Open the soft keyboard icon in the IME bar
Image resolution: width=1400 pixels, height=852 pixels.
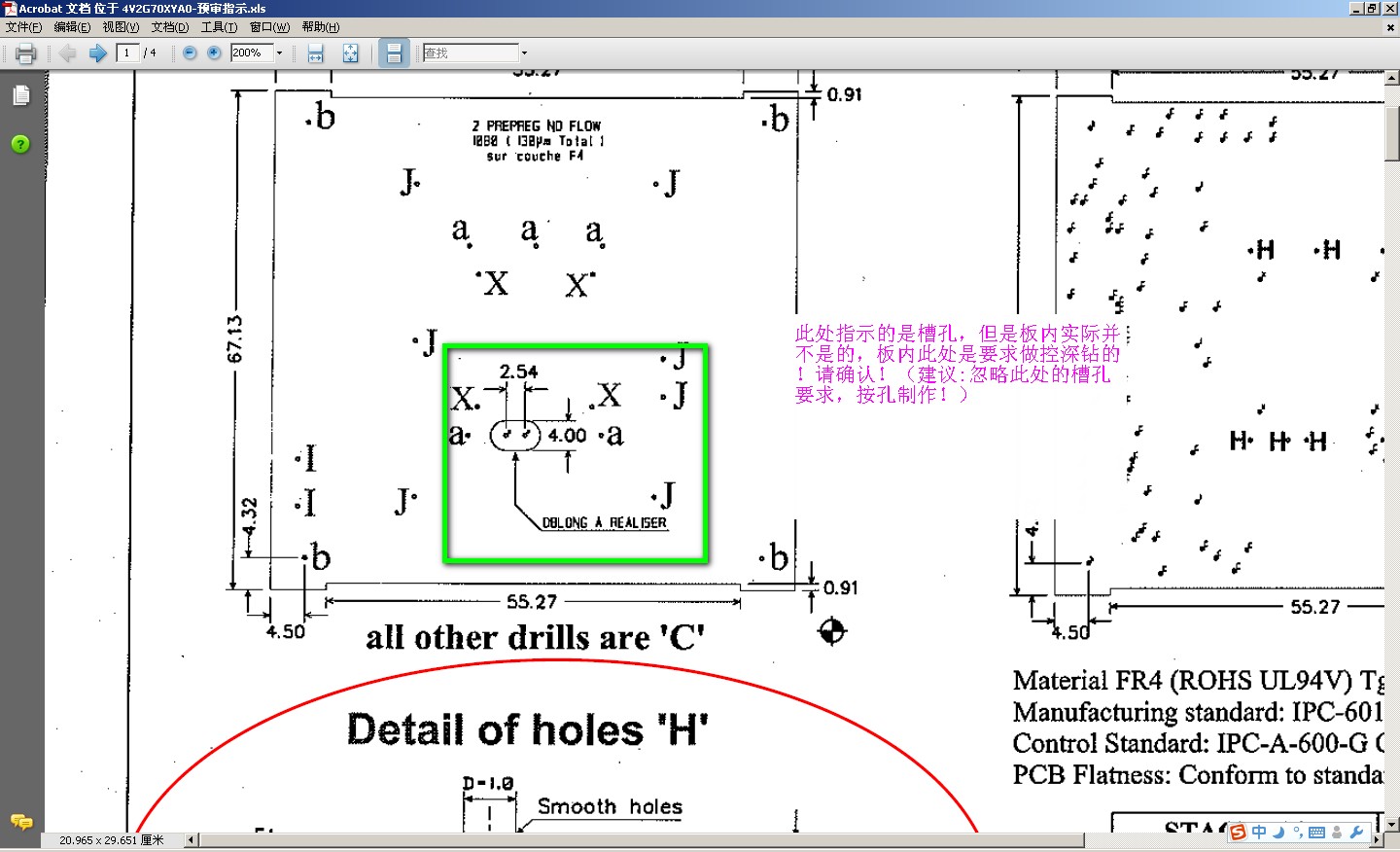pos(1317,833)
